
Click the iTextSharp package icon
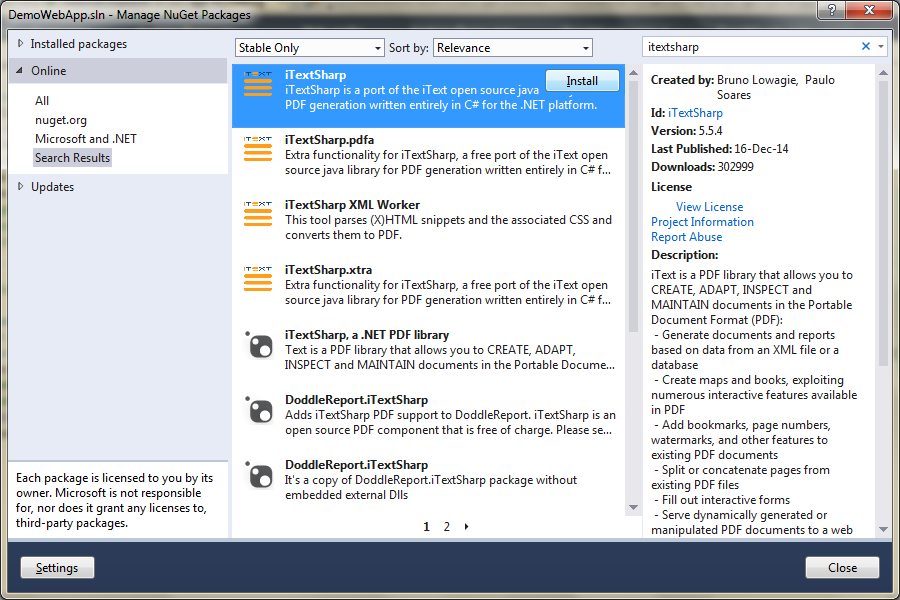258,84
